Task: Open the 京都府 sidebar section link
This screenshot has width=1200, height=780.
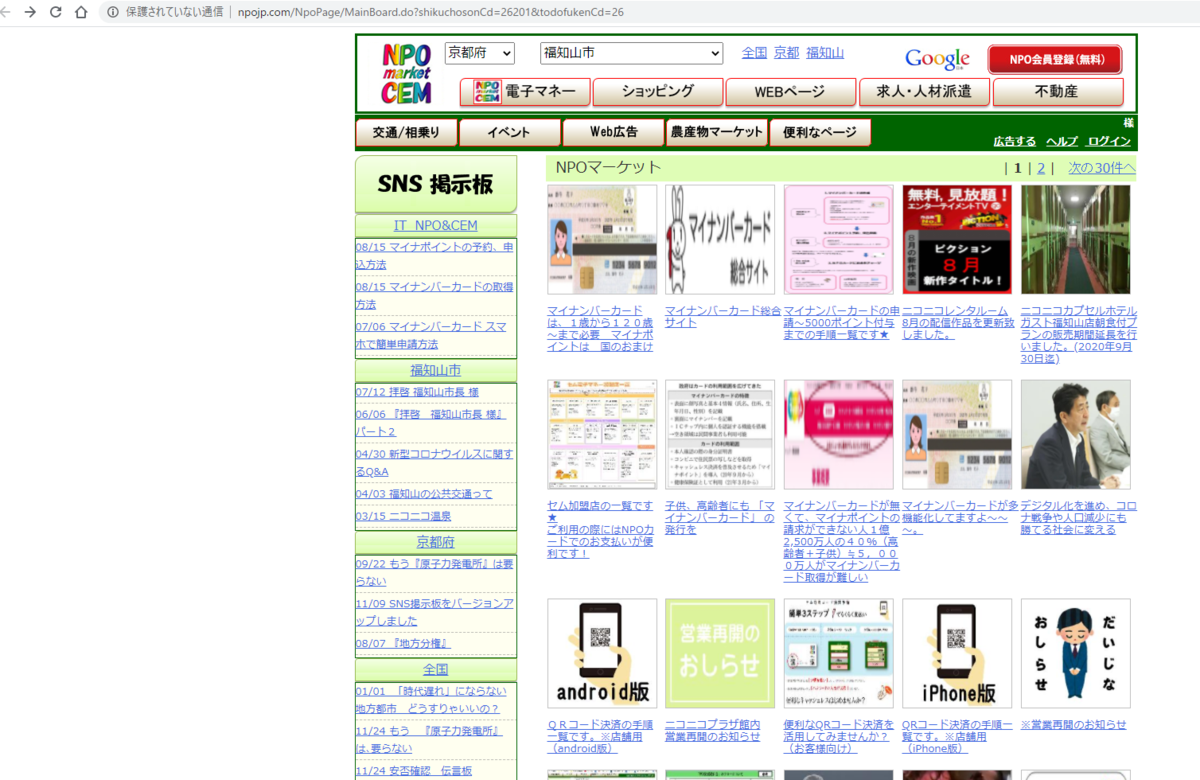Action: coord(436,542)
